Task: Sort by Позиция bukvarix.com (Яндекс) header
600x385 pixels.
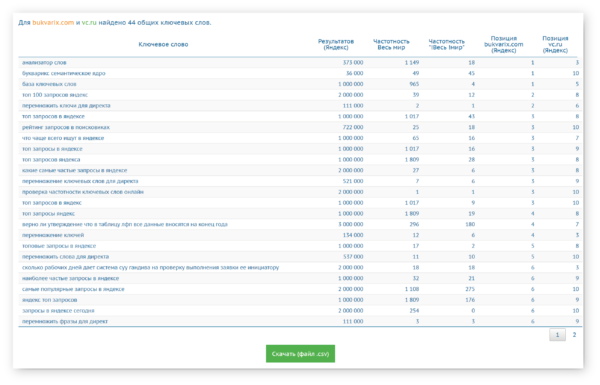Action: coord(504,44)
